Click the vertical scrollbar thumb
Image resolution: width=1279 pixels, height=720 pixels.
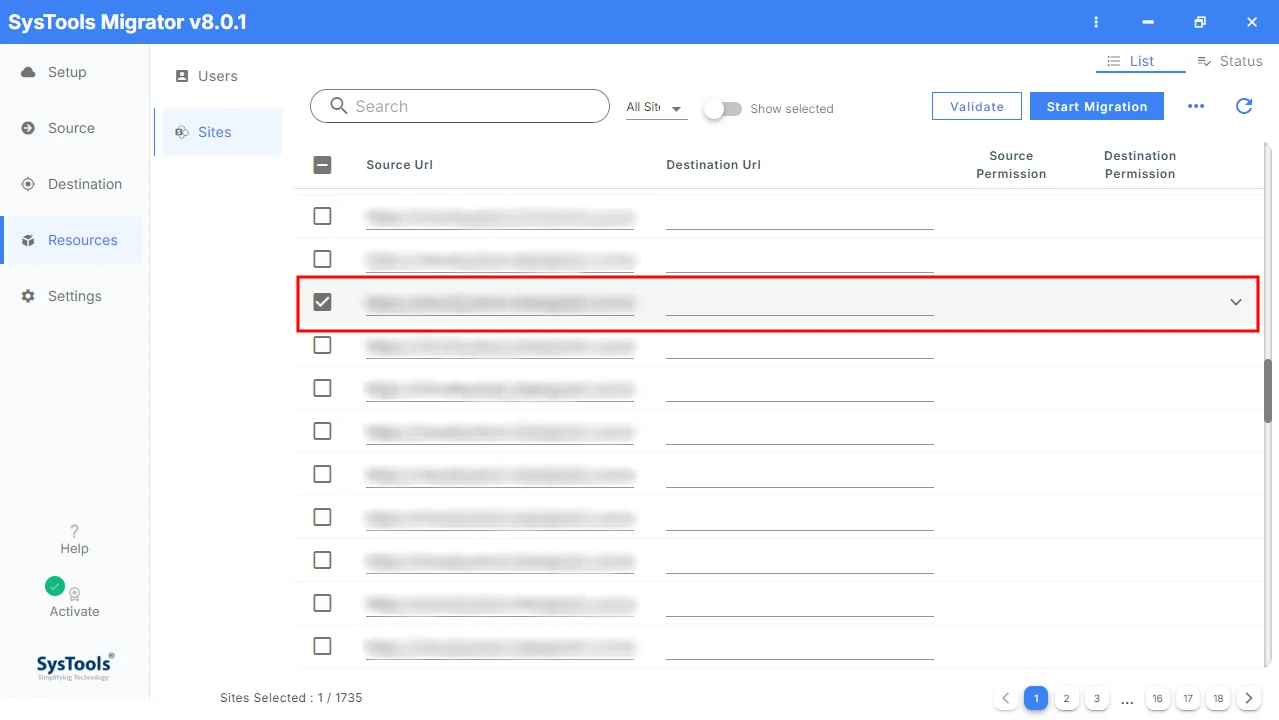tap(1268, 391)
